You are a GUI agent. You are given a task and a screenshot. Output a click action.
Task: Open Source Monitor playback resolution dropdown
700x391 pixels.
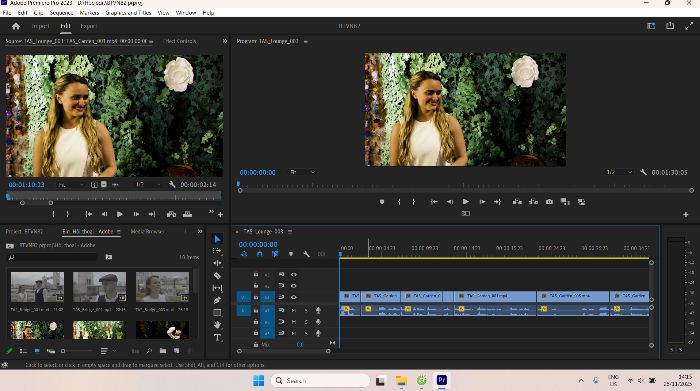(x=148, y=184)
